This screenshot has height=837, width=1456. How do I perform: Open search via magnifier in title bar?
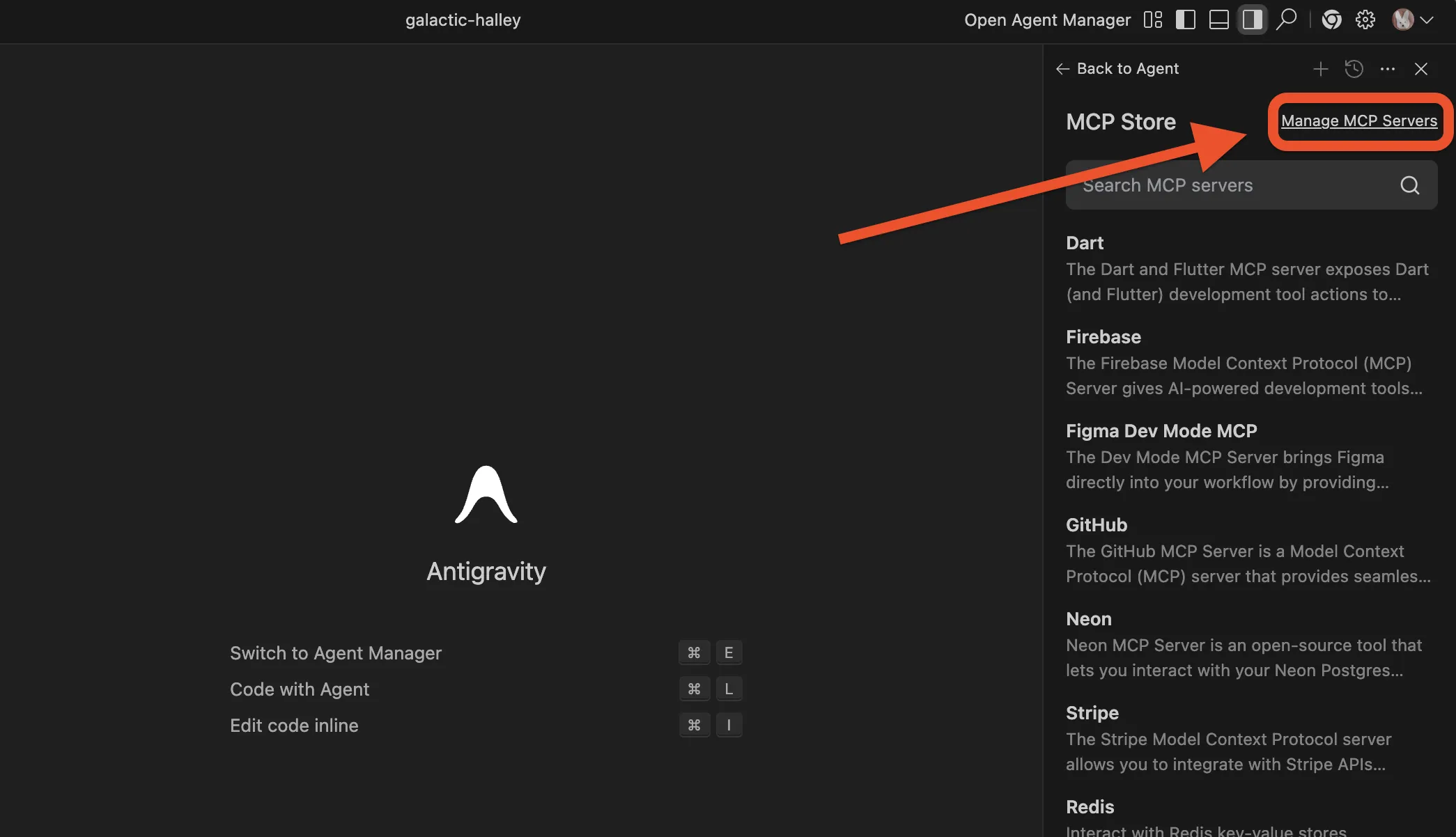pos(1286,19)
